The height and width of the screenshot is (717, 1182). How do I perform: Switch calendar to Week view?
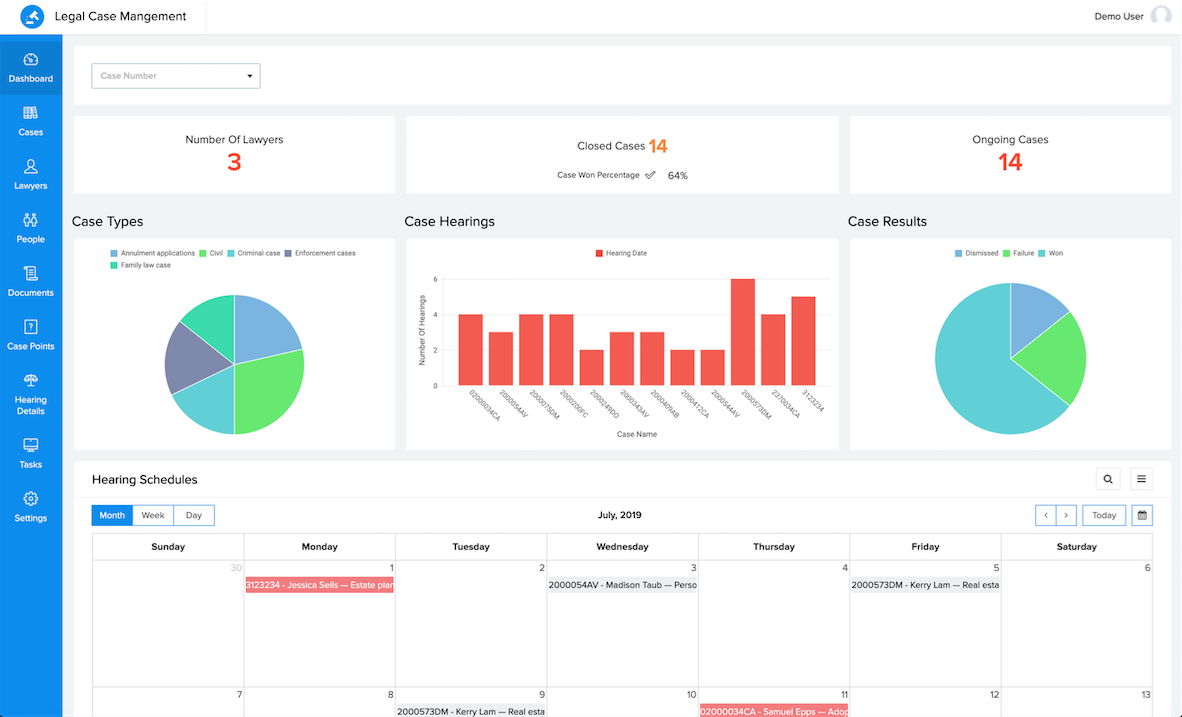(153, 515)
